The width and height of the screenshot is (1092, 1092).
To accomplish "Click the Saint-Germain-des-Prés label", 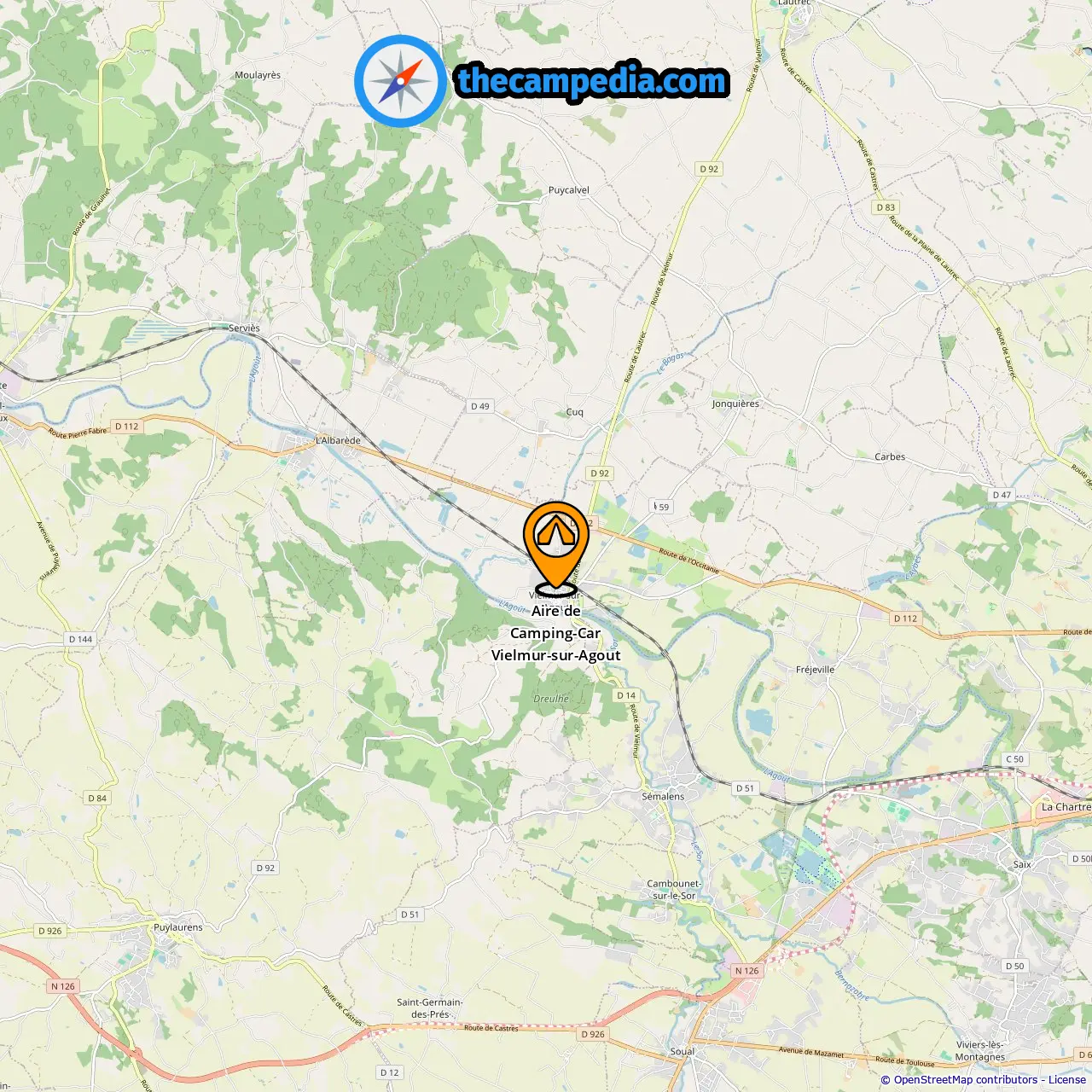I will pos(430,1008).
